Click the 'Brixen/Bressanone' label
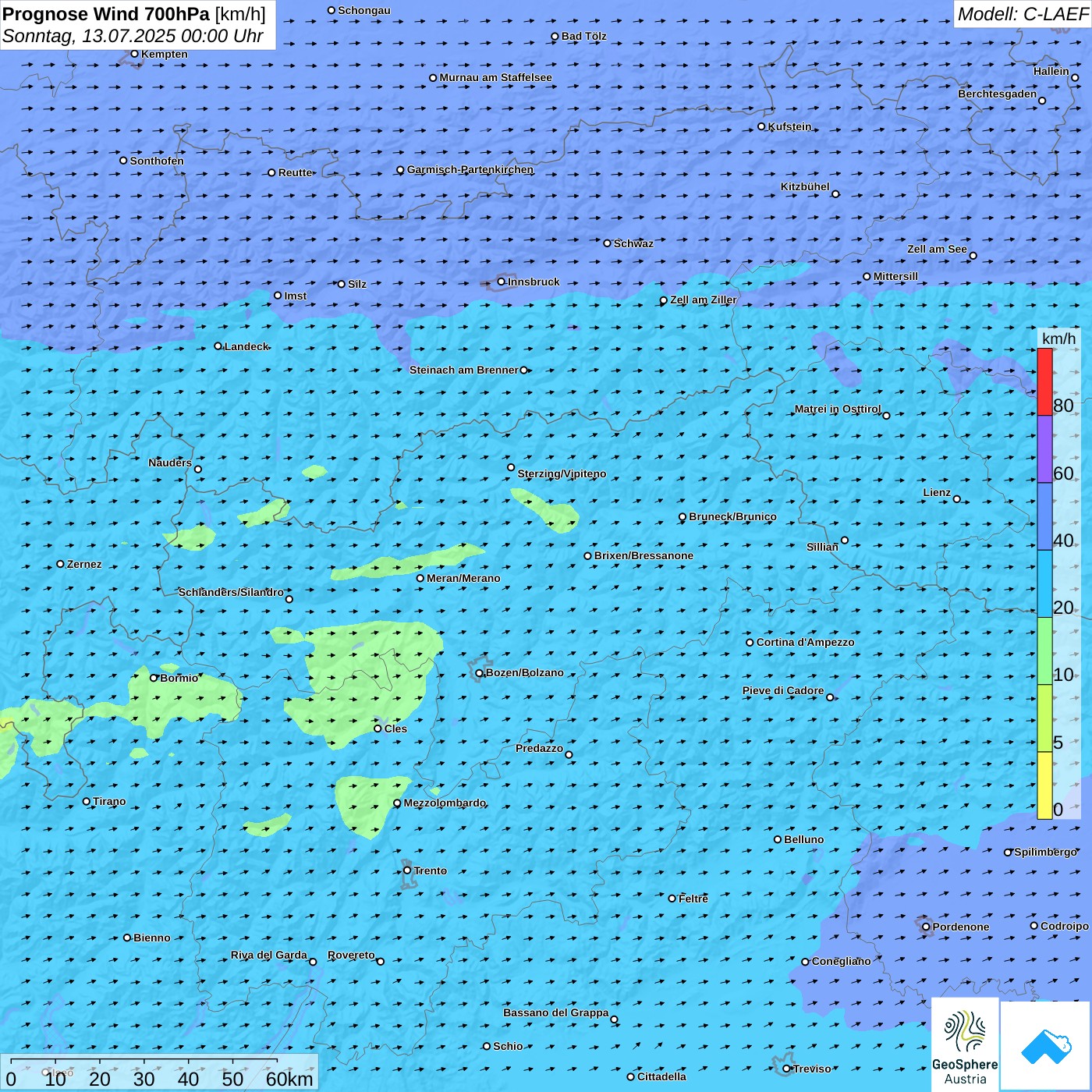 tap(643, 555)
